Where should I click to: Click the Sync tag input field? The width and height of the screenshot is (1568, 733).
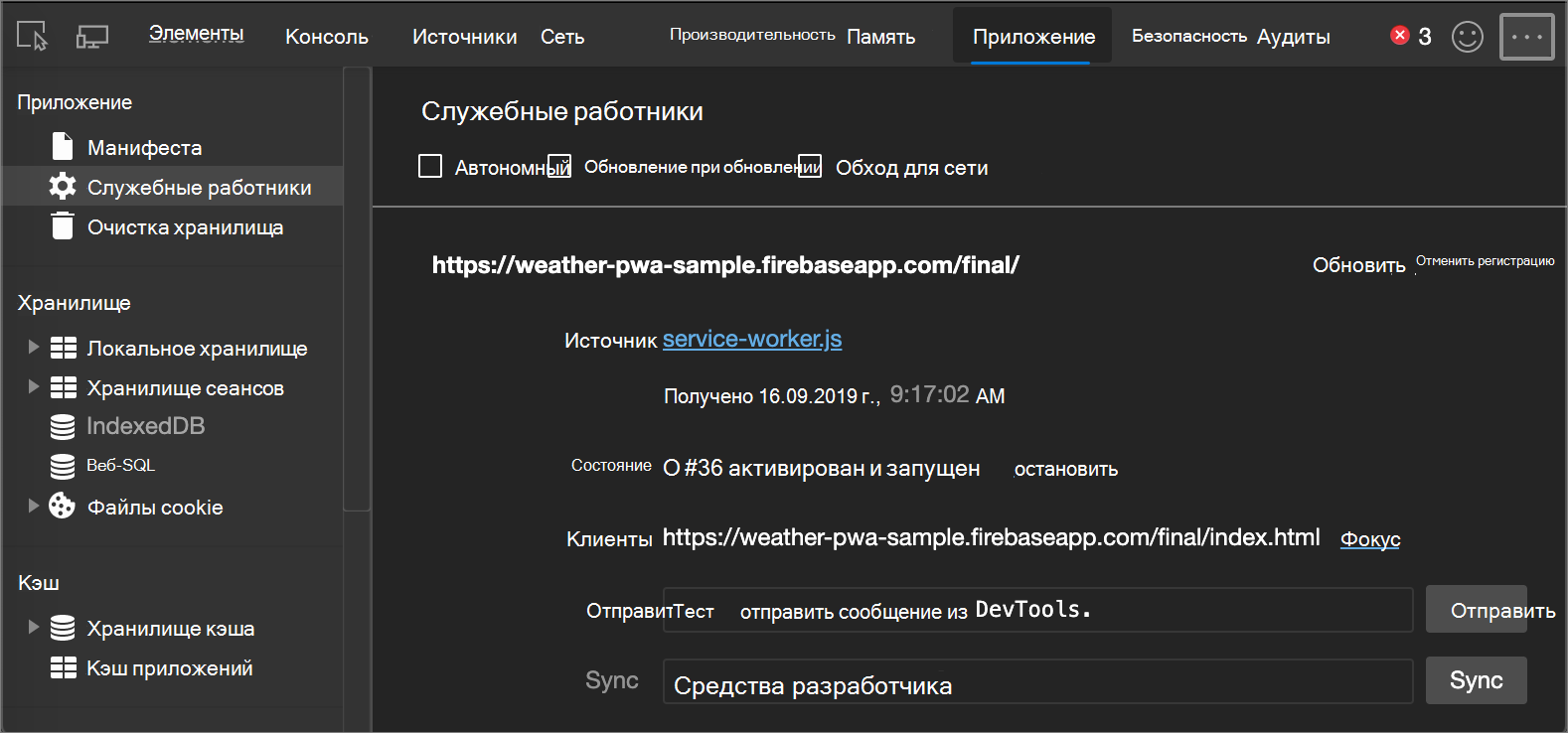tap(1037, 681)
